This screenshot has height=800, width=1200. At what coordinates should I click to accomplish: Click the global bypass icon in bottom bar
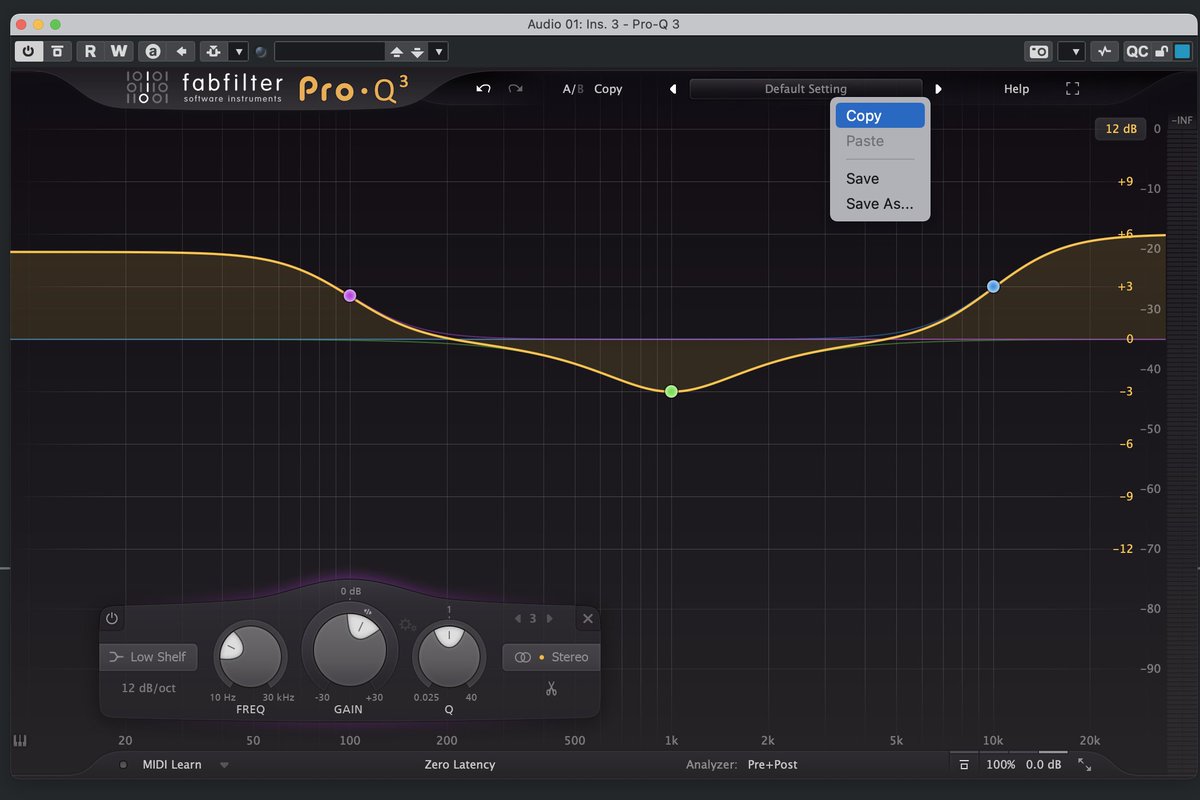[963, 765]
